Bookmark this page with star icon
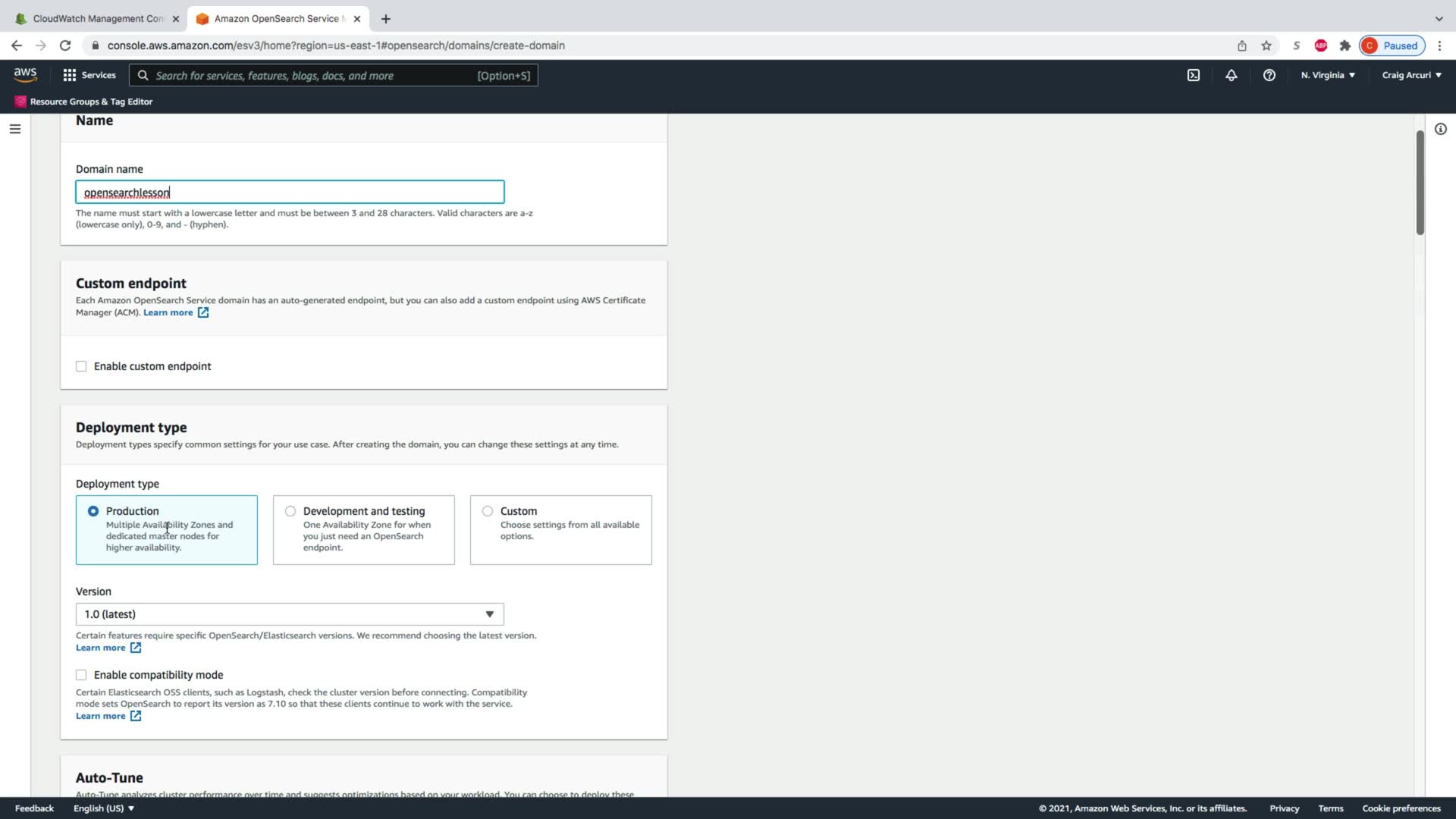Screen dimensions: 1456x819 (x=1266, y=45)
